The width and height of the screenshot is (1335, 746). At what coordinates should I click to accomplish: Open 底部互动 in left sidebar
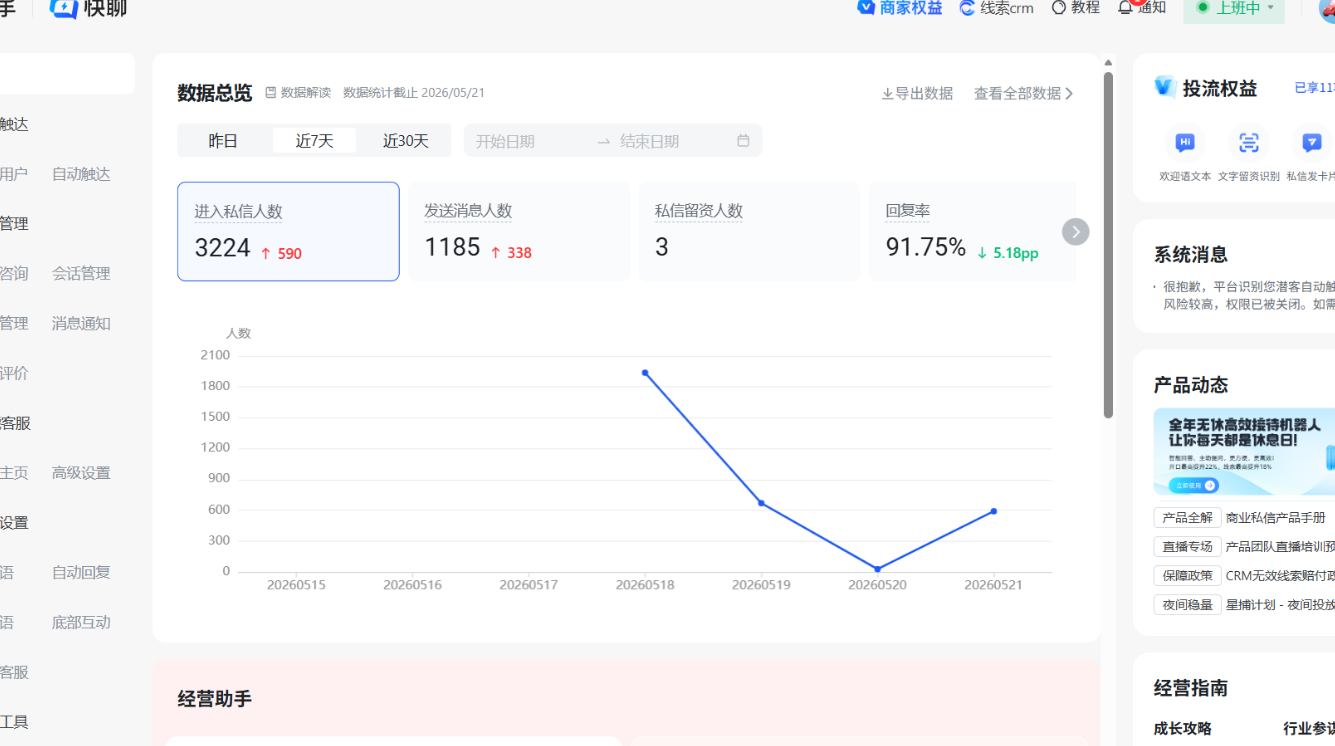81,622
